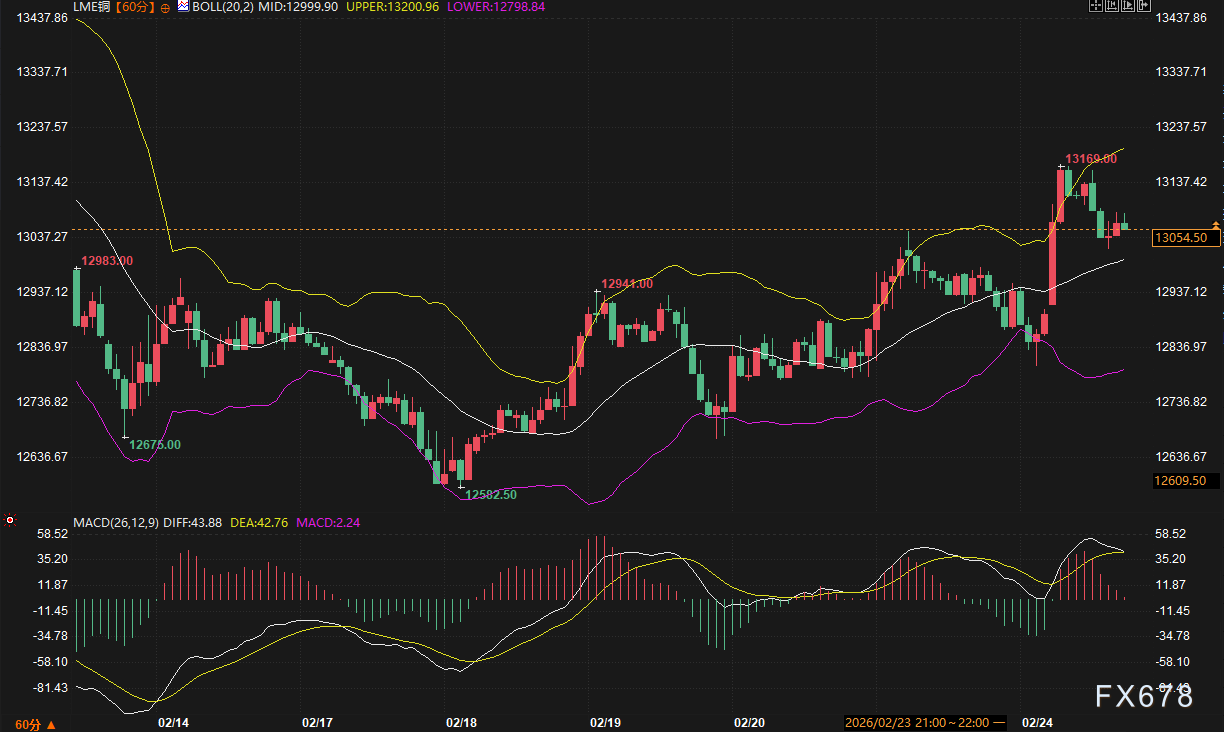Click the 13054.50 current price tag
This screenshot has height=732, width=1224.
click(x=1186, y=238)
